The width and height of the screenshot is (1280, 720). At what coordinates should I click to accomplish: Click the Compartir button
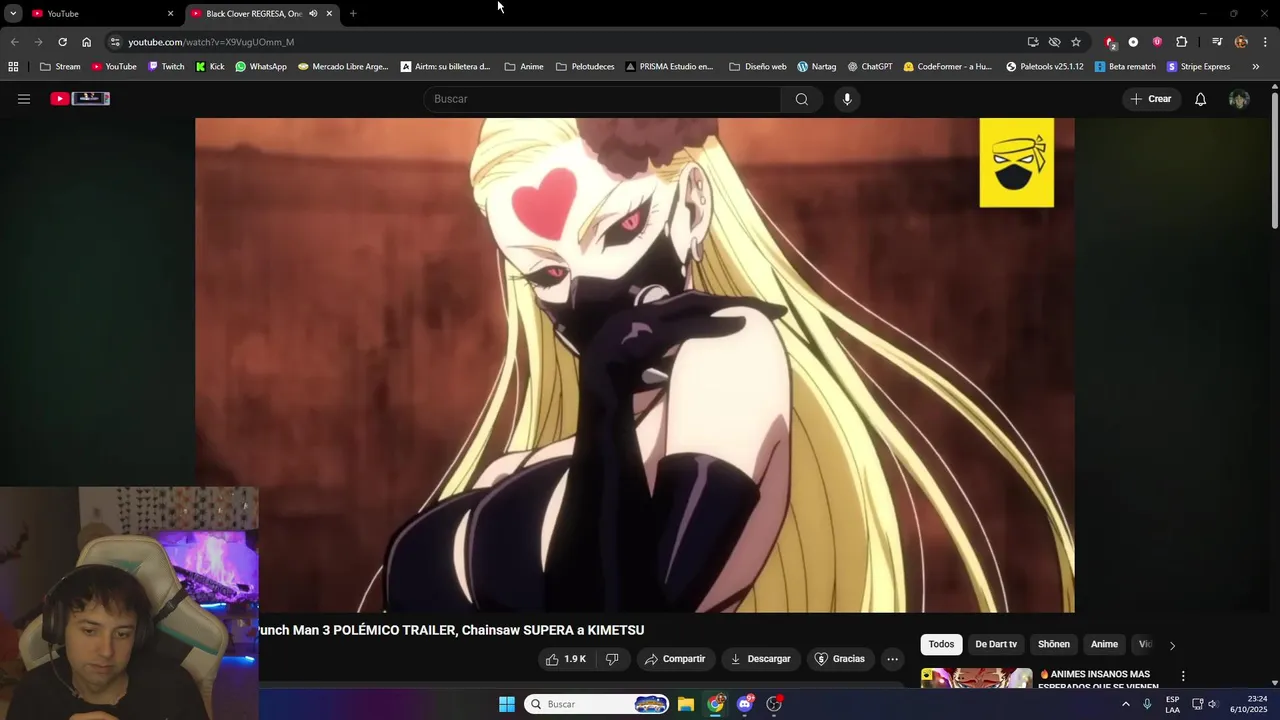coord(675,659)
